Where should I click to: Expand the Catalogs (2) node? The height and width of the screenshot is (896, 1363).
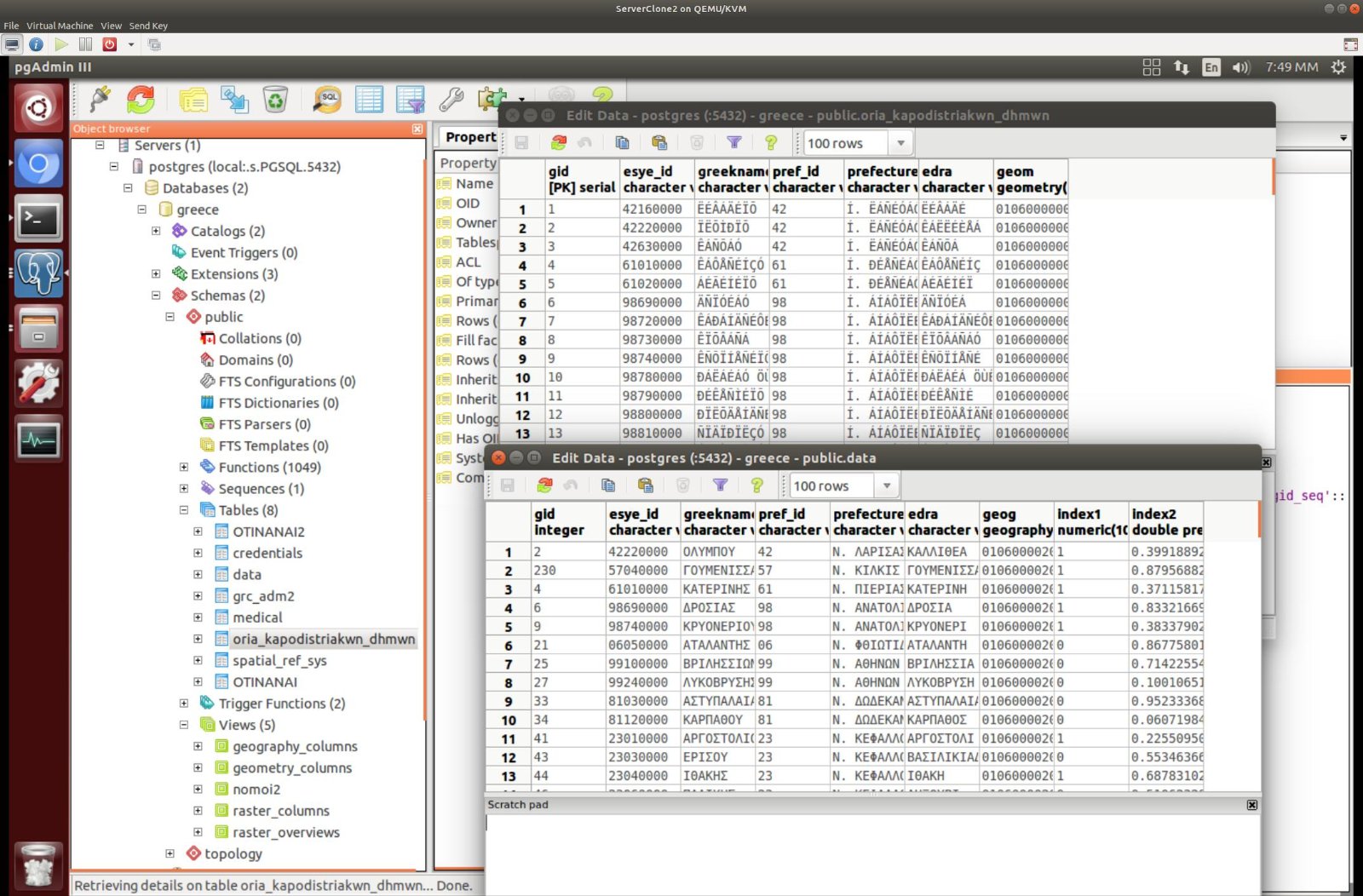(156, 231)
